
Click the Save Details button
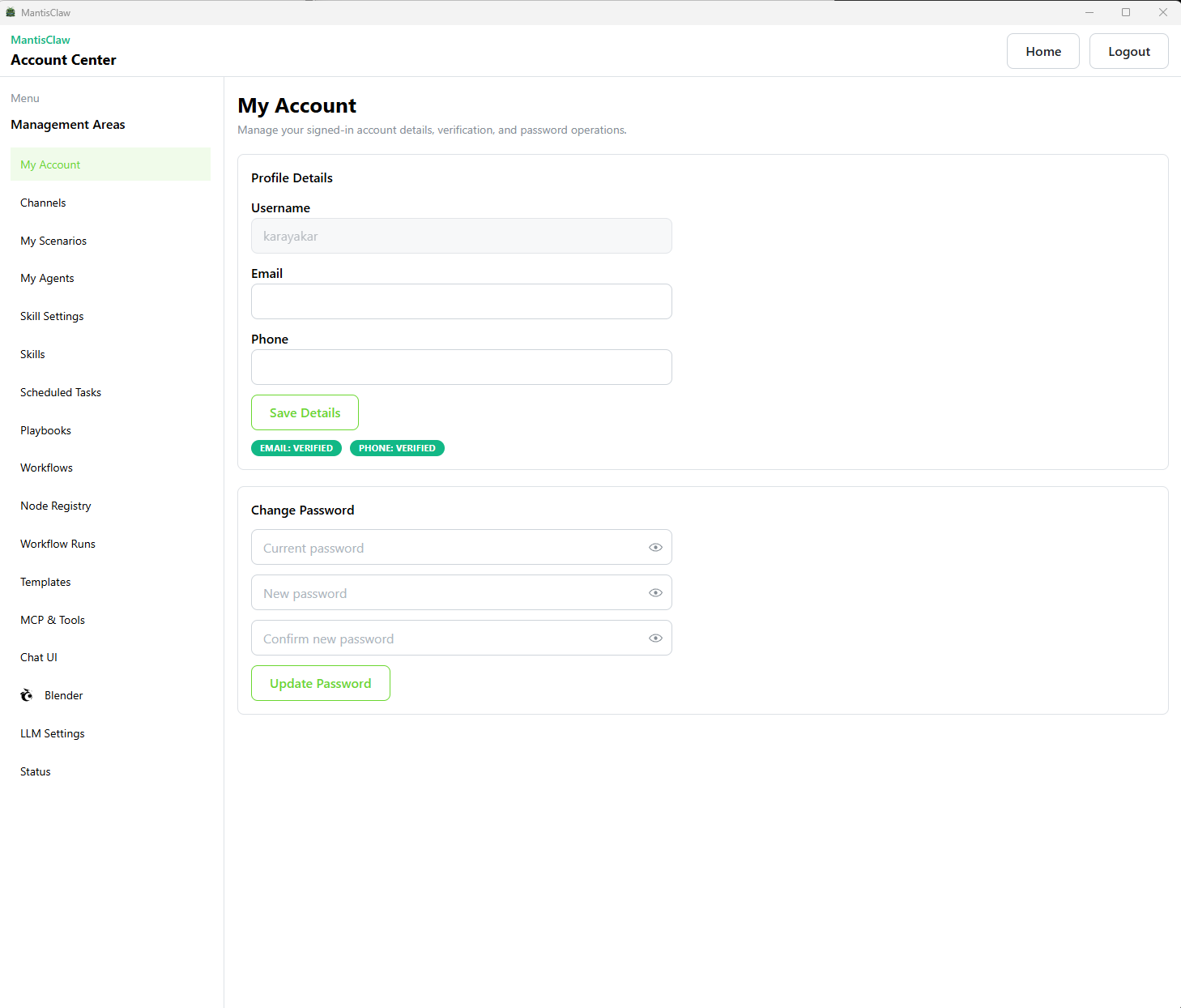(305, 412)
